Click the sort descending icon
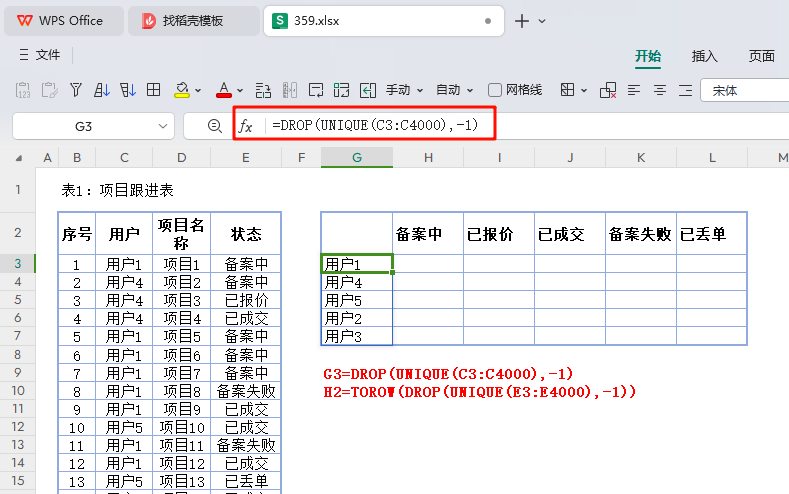Image resolution: width=789 pixels, height=494 pixels. click(x=128, y=91)
